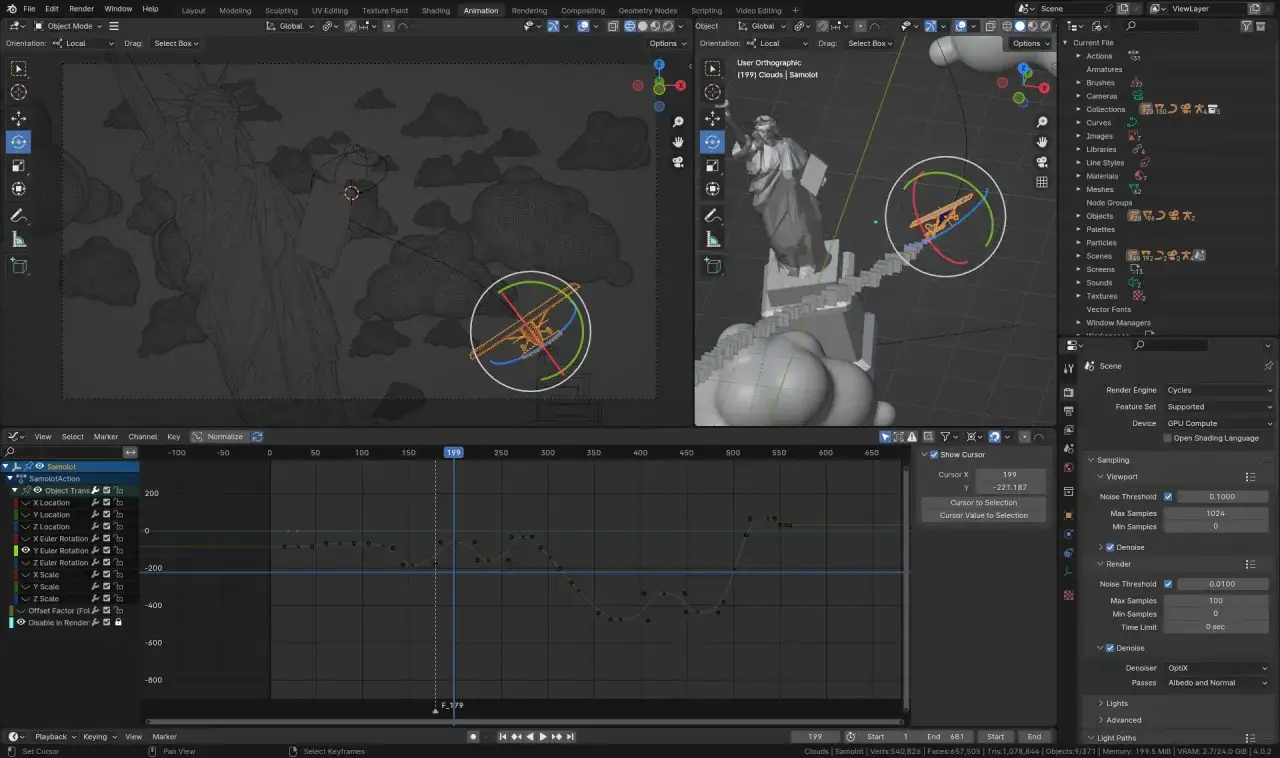The image size is (1280, 758).
Task: Expand the Lights panel
Action: coord(1117,703)
